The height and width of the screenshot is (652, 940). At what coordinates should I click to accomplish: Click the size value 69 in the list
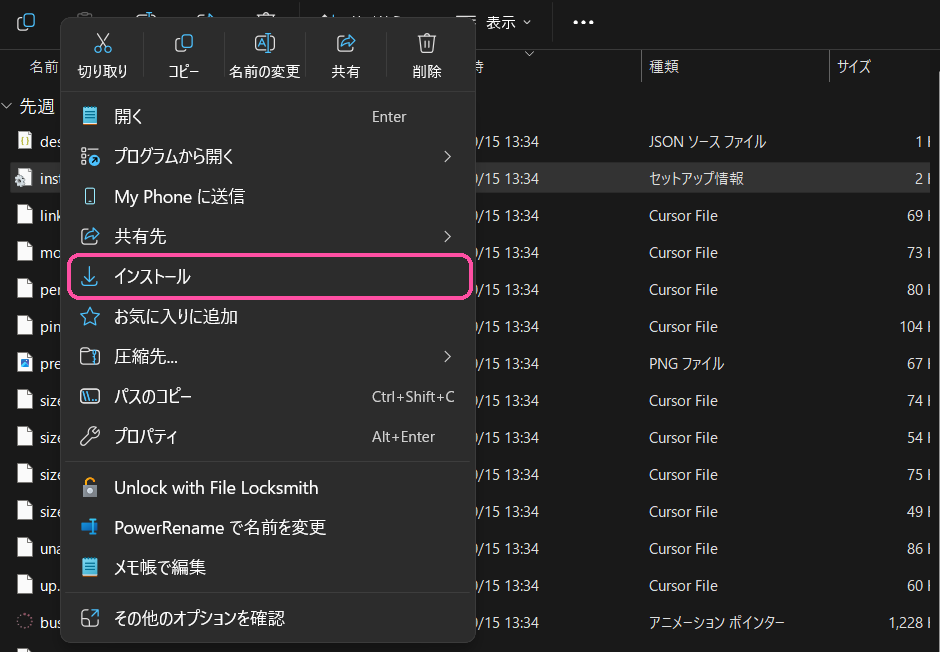[915, 216]
